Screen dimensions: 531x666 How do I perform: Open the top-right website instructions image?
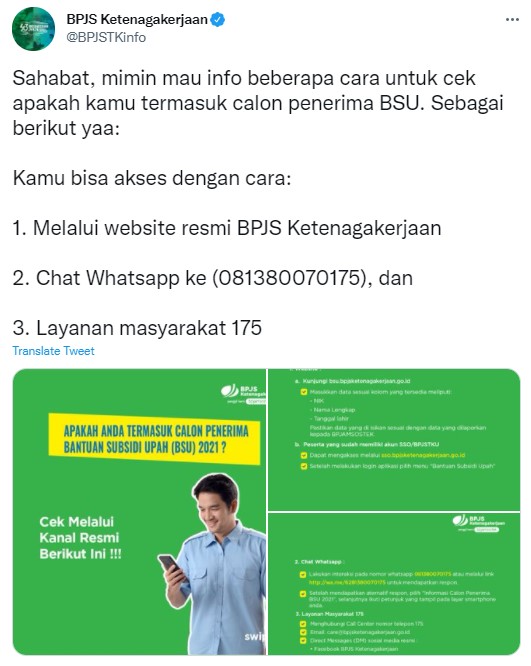394,440
